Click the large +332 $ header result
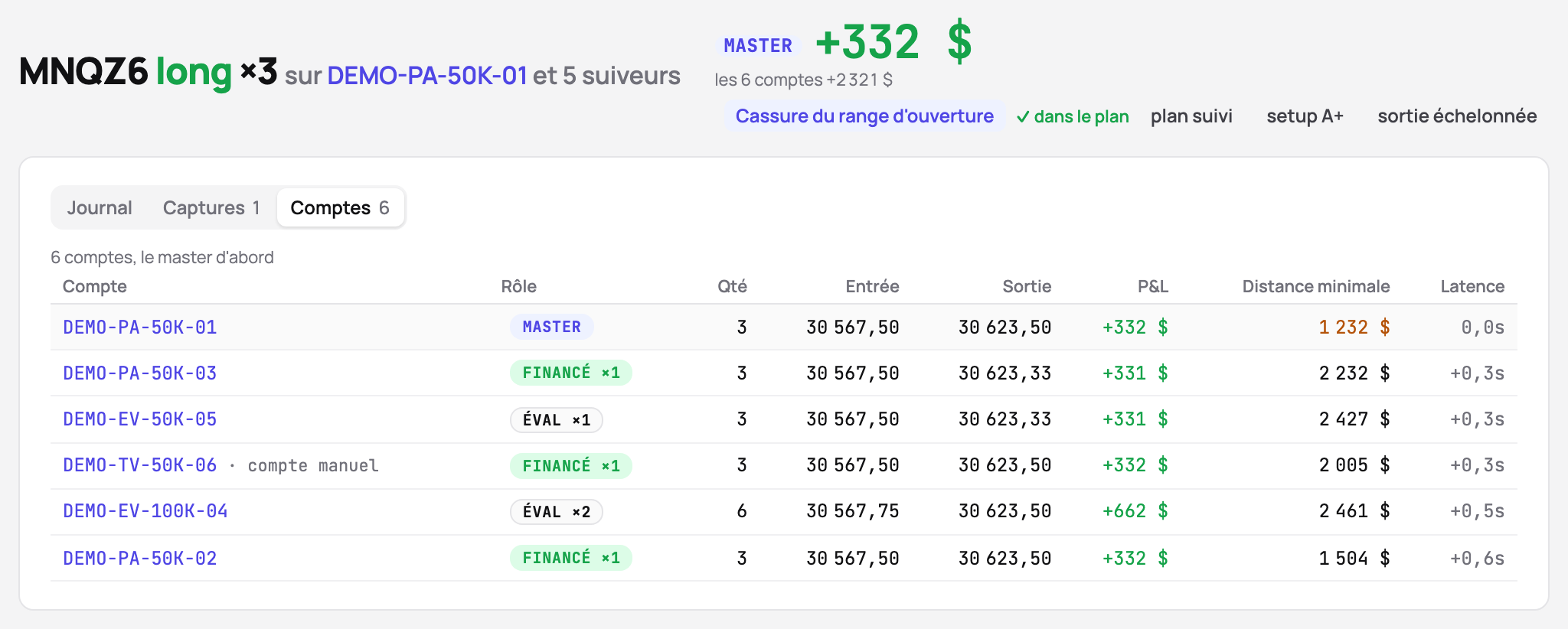 [894, 41]
